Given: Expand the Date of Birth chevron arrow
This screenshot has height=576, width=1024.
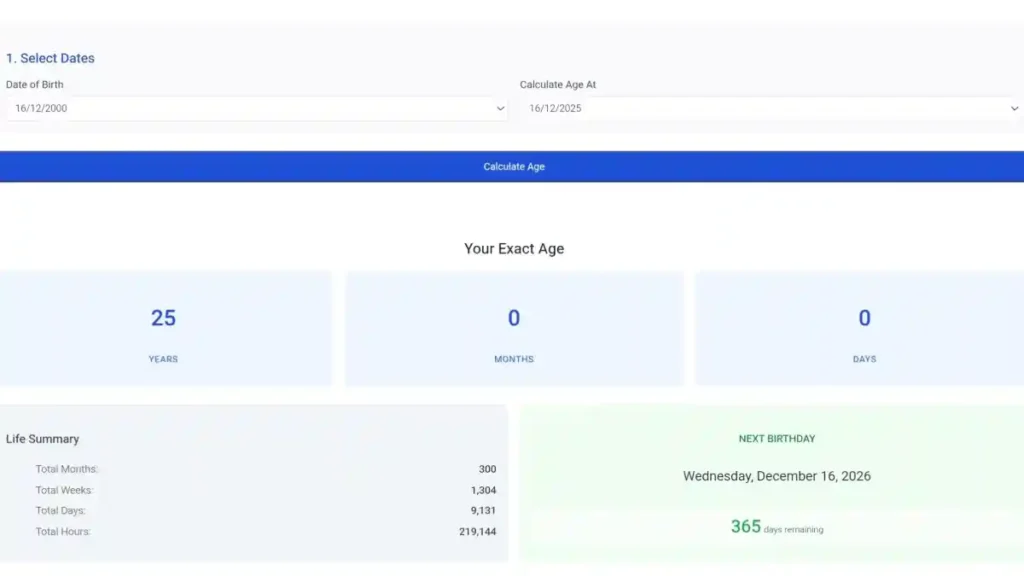Looking at the screenshot, I should pos(500,108).
